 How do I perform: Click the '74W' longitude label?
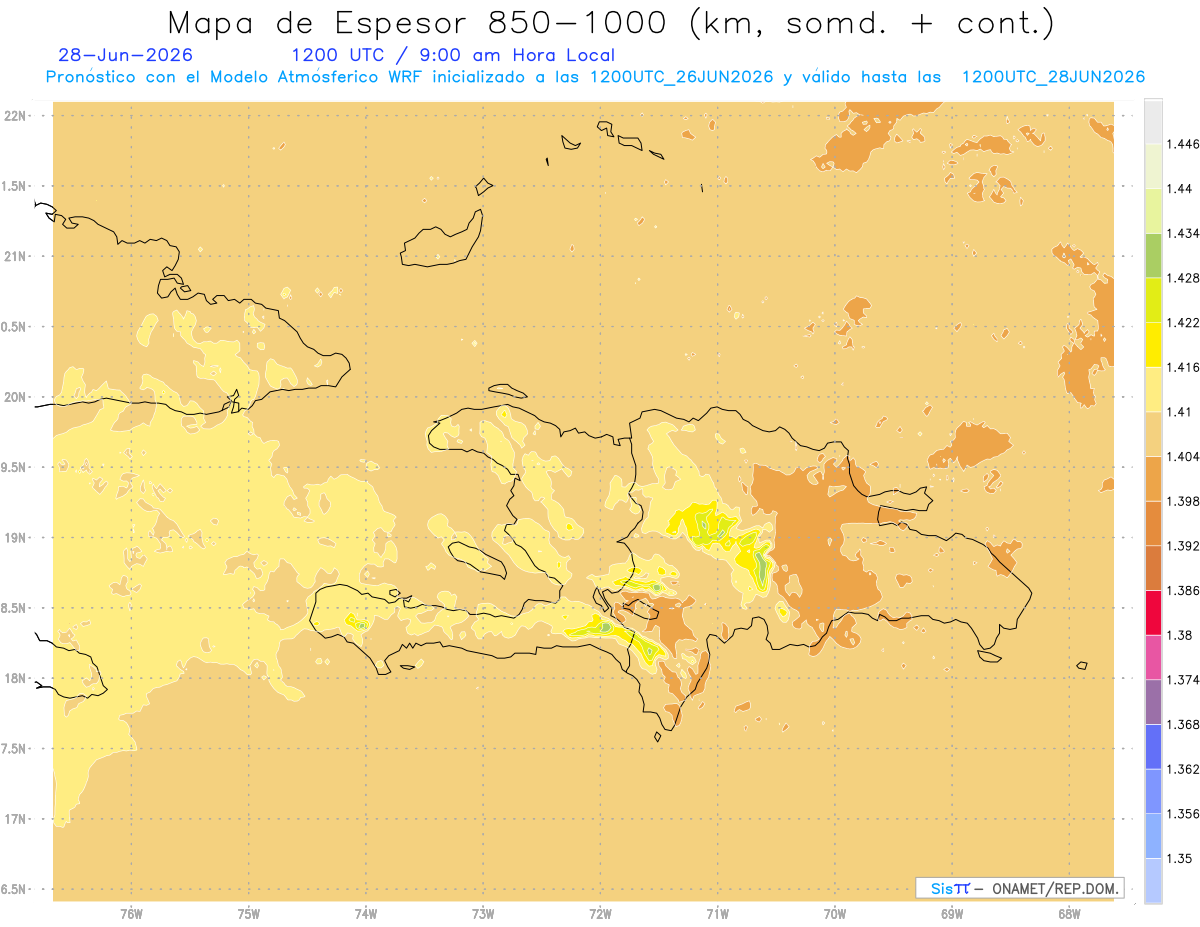(x=366, y=913)
